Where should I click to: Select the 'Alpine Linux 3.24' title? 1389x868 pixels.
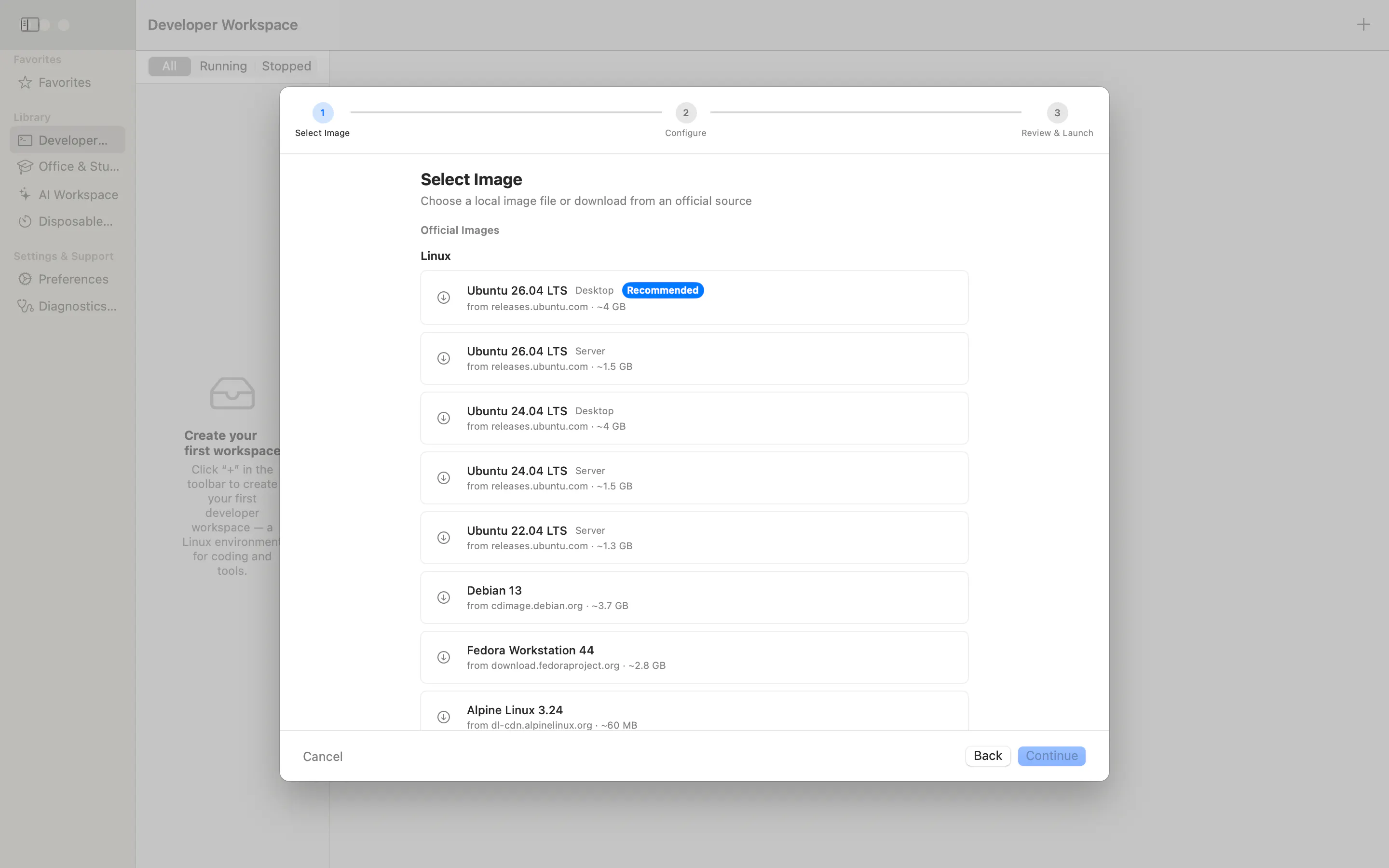click(x=515, y=710)
